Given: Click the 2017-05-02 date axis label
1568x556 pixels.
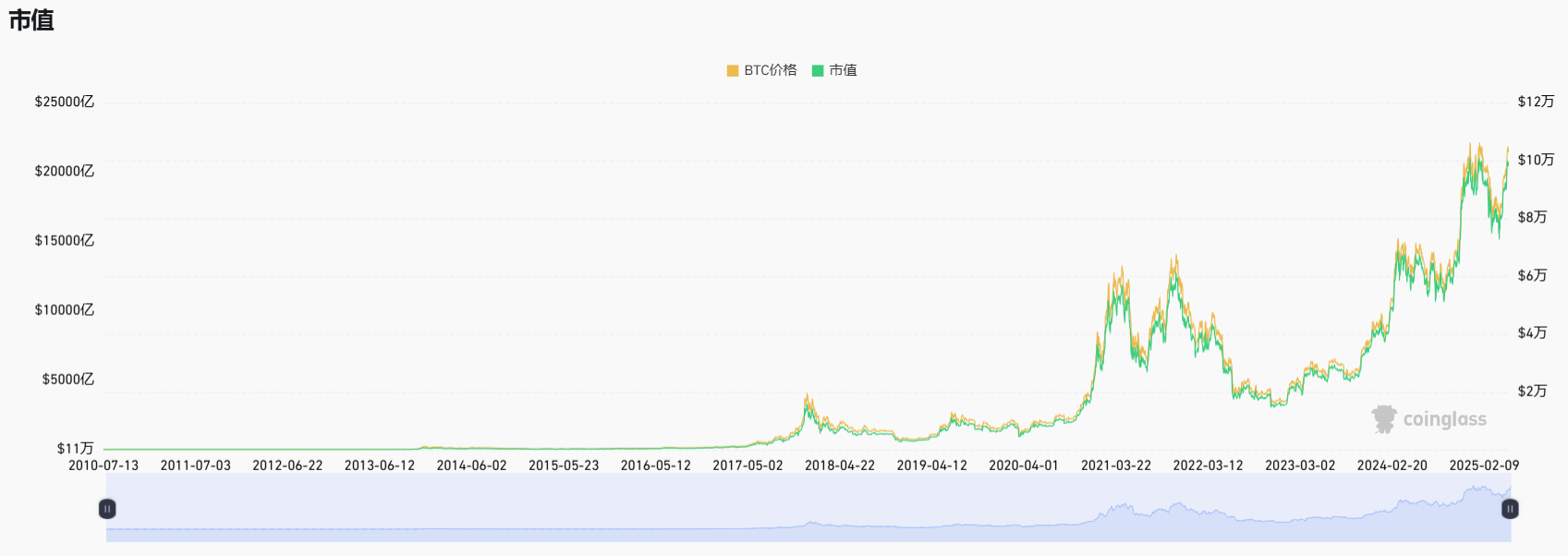Looking at the screenshot, I should click(x=748, y=465).
